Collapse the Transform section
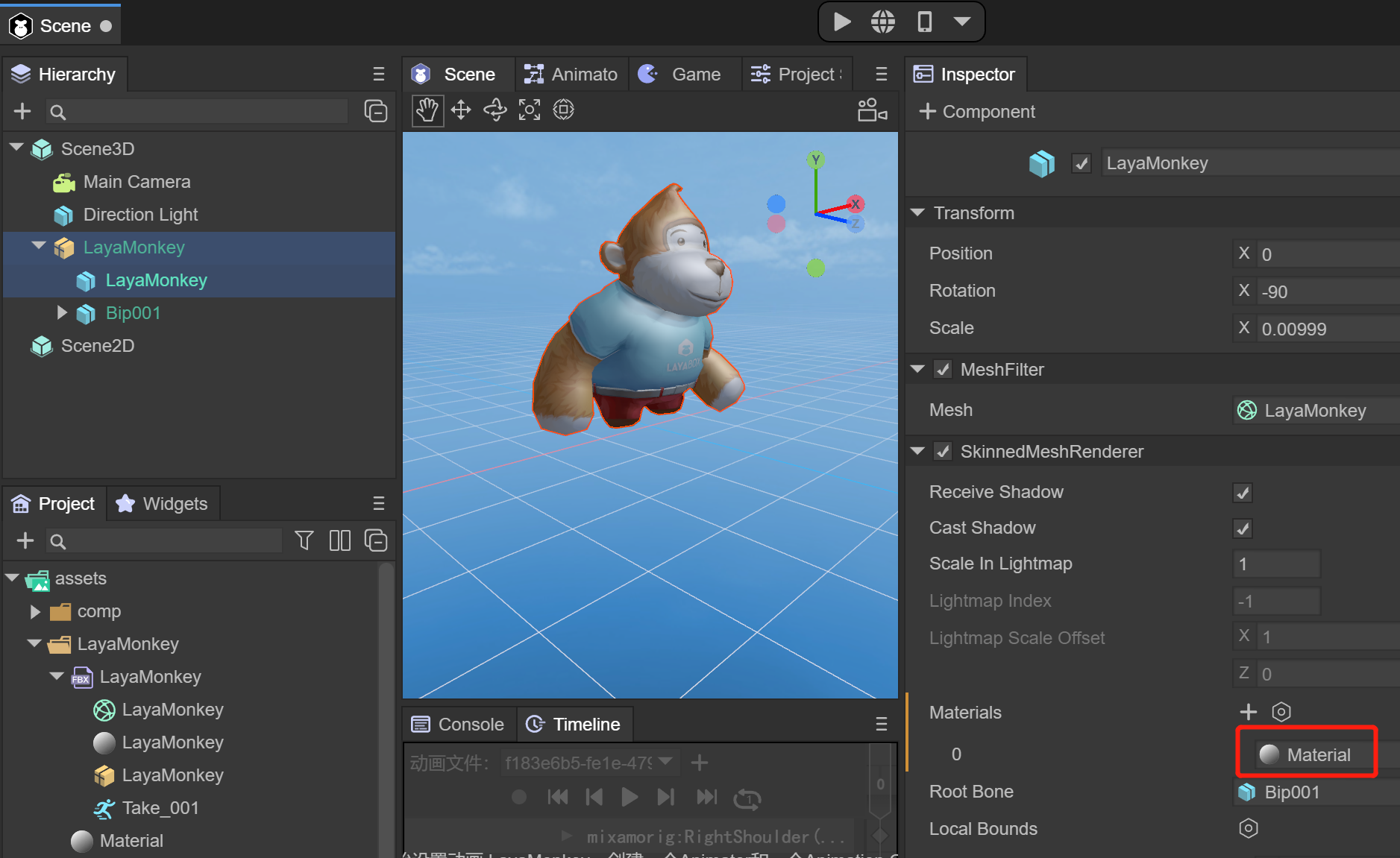1400x858 pixels. [918, 213]
